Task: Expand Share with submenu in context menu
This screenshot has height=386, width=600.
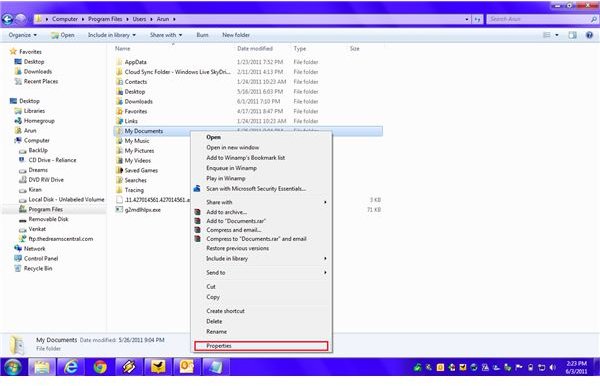Action: [x=262, y=202]
